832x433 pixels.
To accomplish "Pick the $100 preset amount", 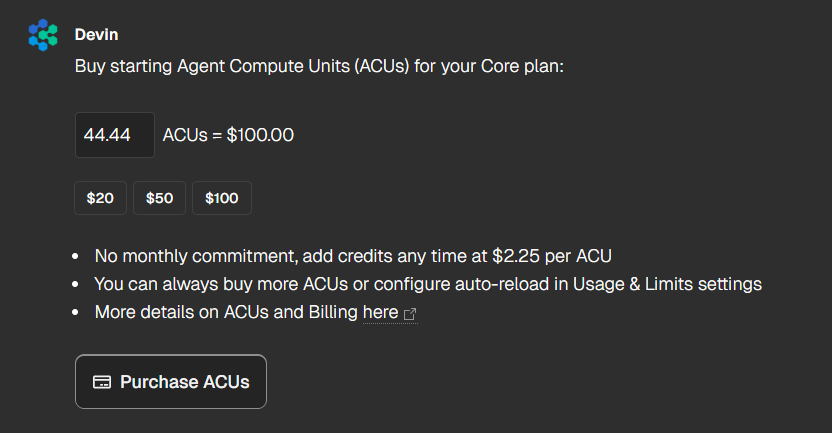I will tap(221, 198).
